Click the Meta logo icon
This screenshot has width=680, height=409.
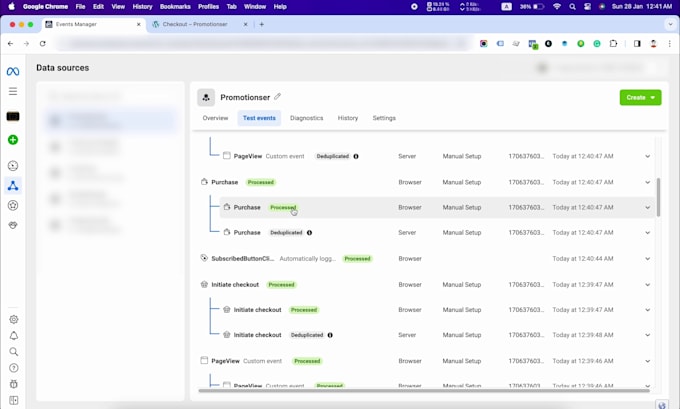pos(13,71)
